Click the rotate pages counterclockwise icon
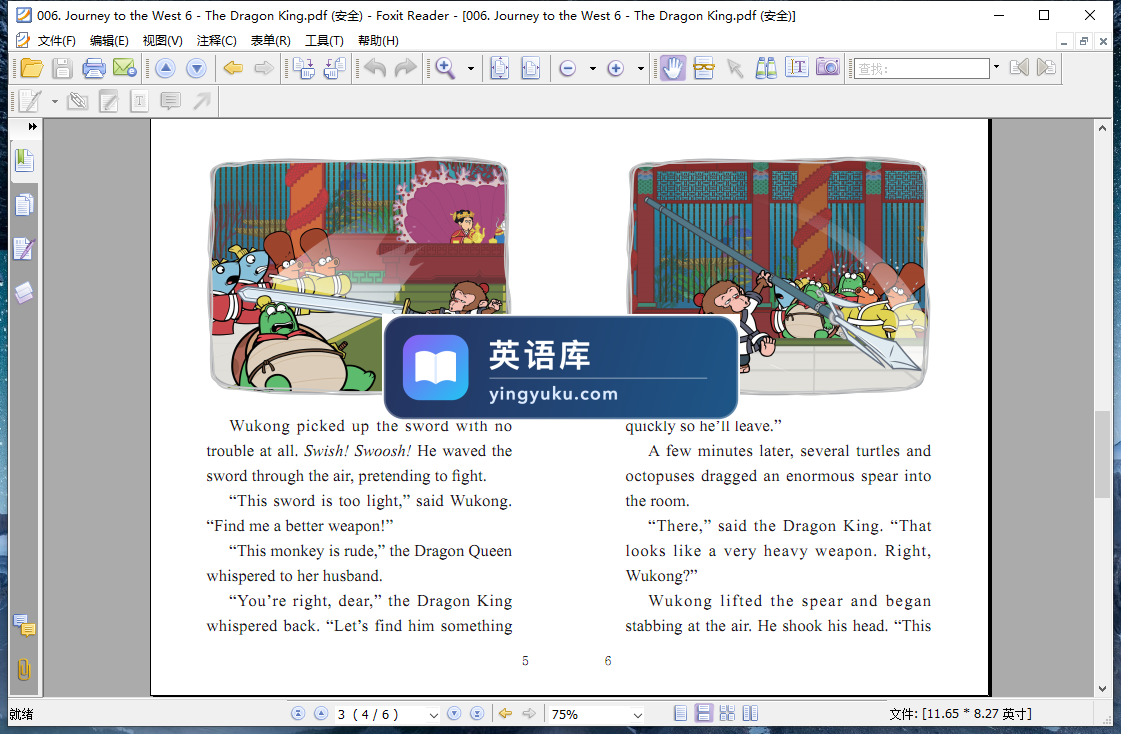The height and width of the screenshot is (734, 1121). pyautogui.click(x=335, y=68)
